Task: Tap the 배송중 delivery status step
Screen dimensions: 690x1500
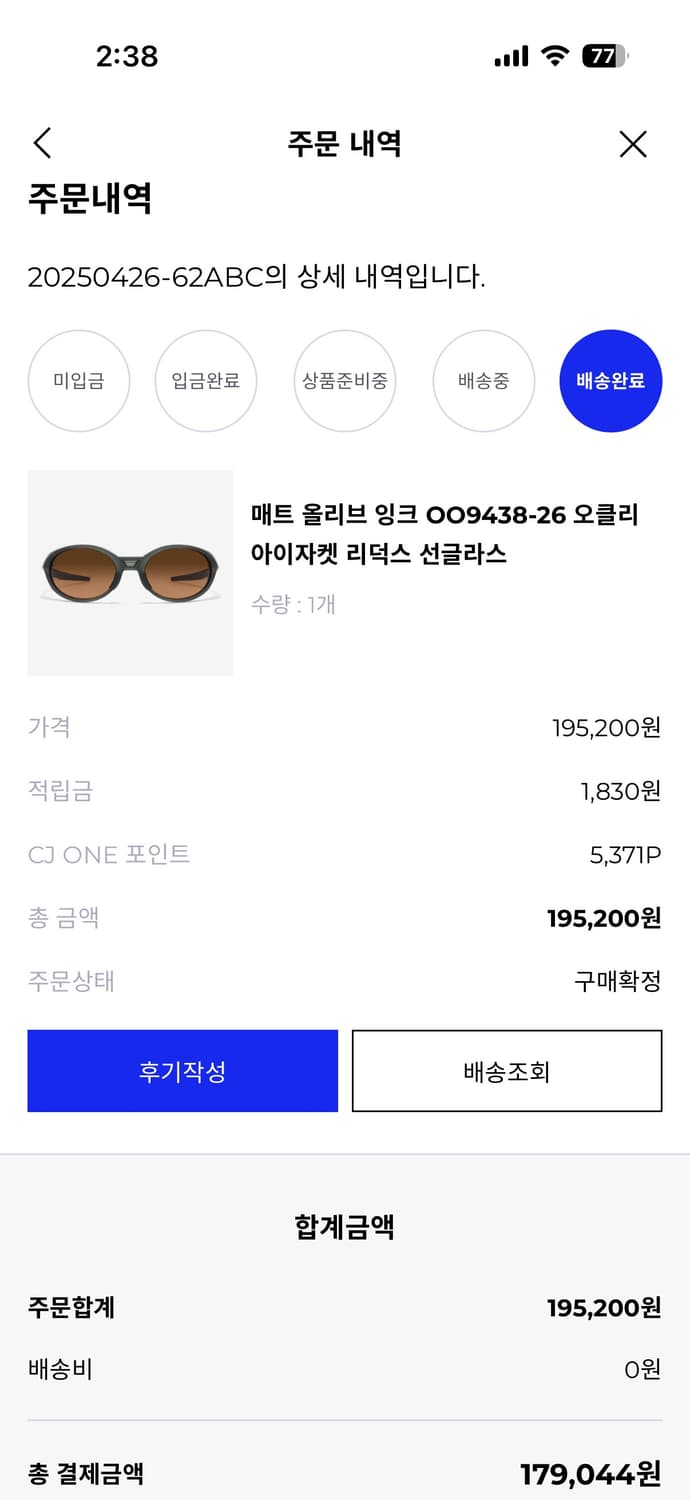Action: point(483,381)
